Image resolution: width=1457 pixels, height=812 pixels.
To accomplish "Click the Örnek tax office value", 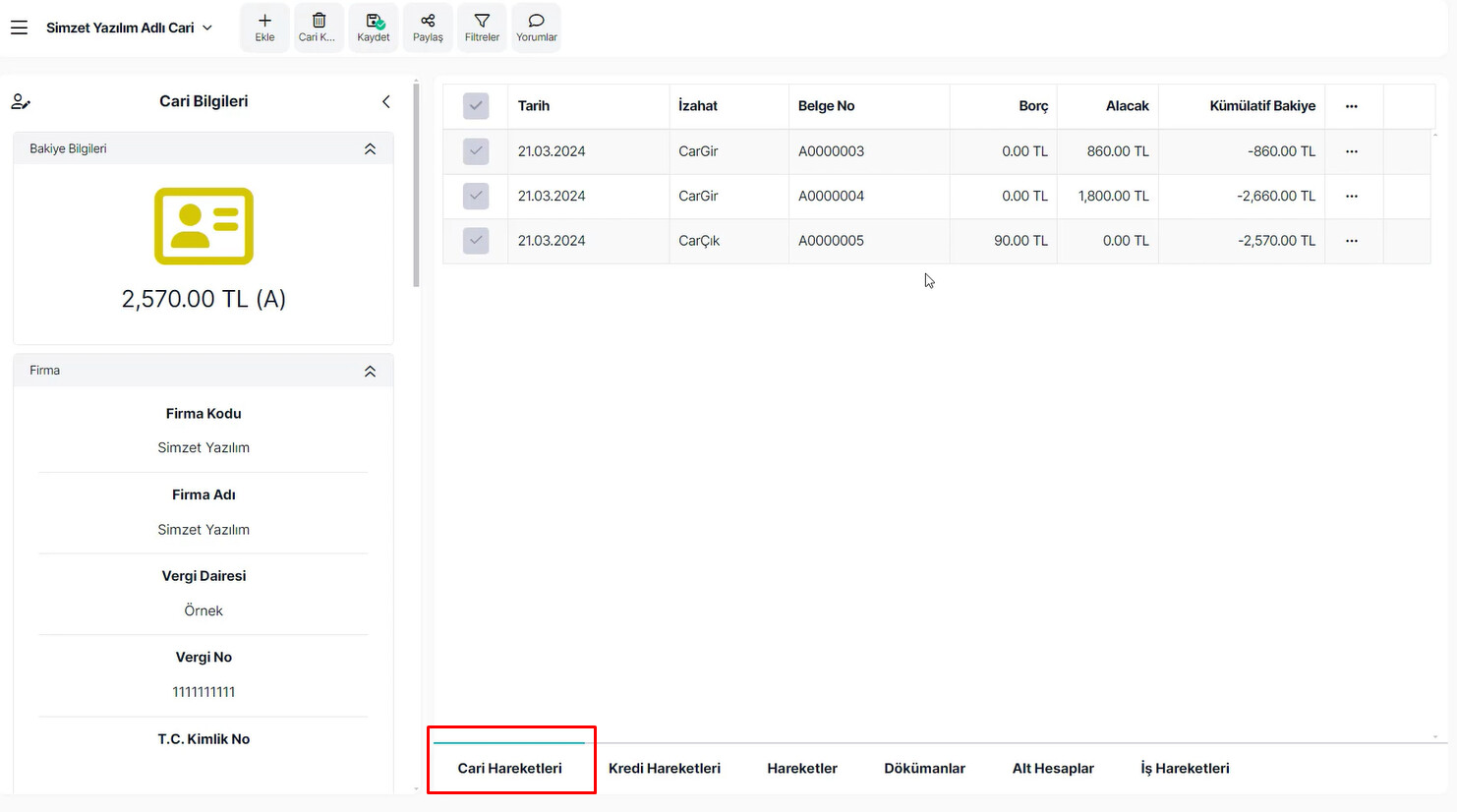I will [x=204, y=610].
